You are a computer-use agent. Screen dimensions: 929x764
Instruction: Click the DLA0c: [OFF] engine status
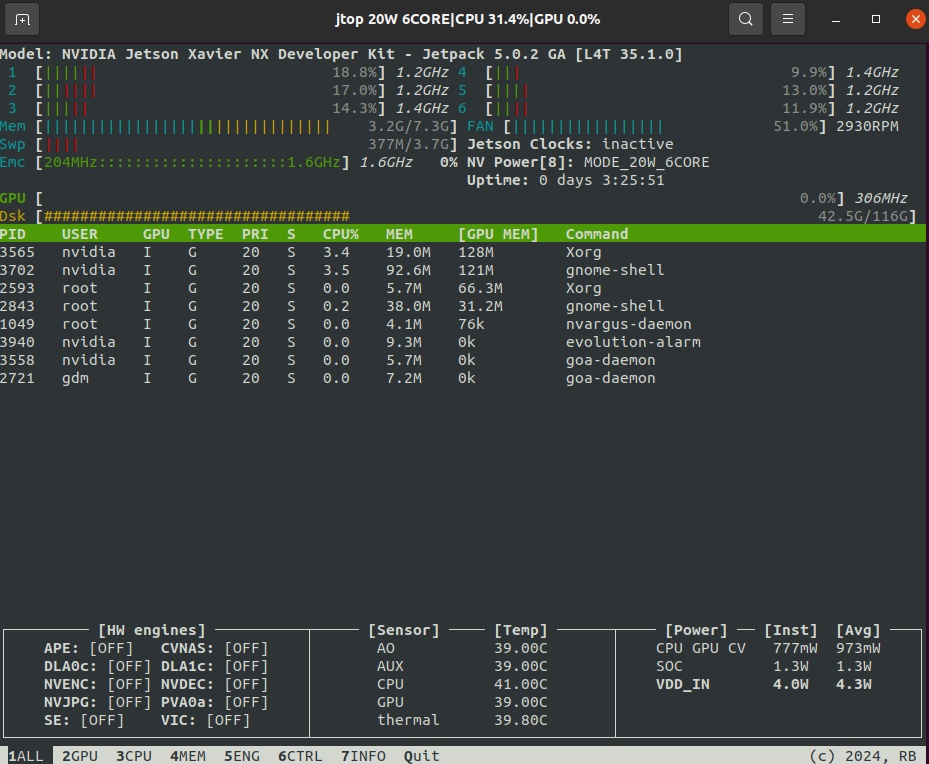[x=98, y=666]
